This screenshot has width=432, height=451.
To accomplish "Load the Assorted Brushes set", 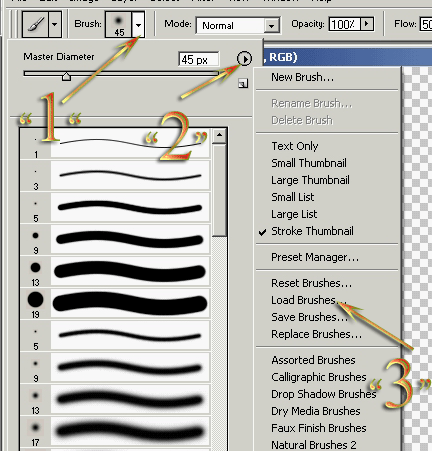I will (313, 360).
